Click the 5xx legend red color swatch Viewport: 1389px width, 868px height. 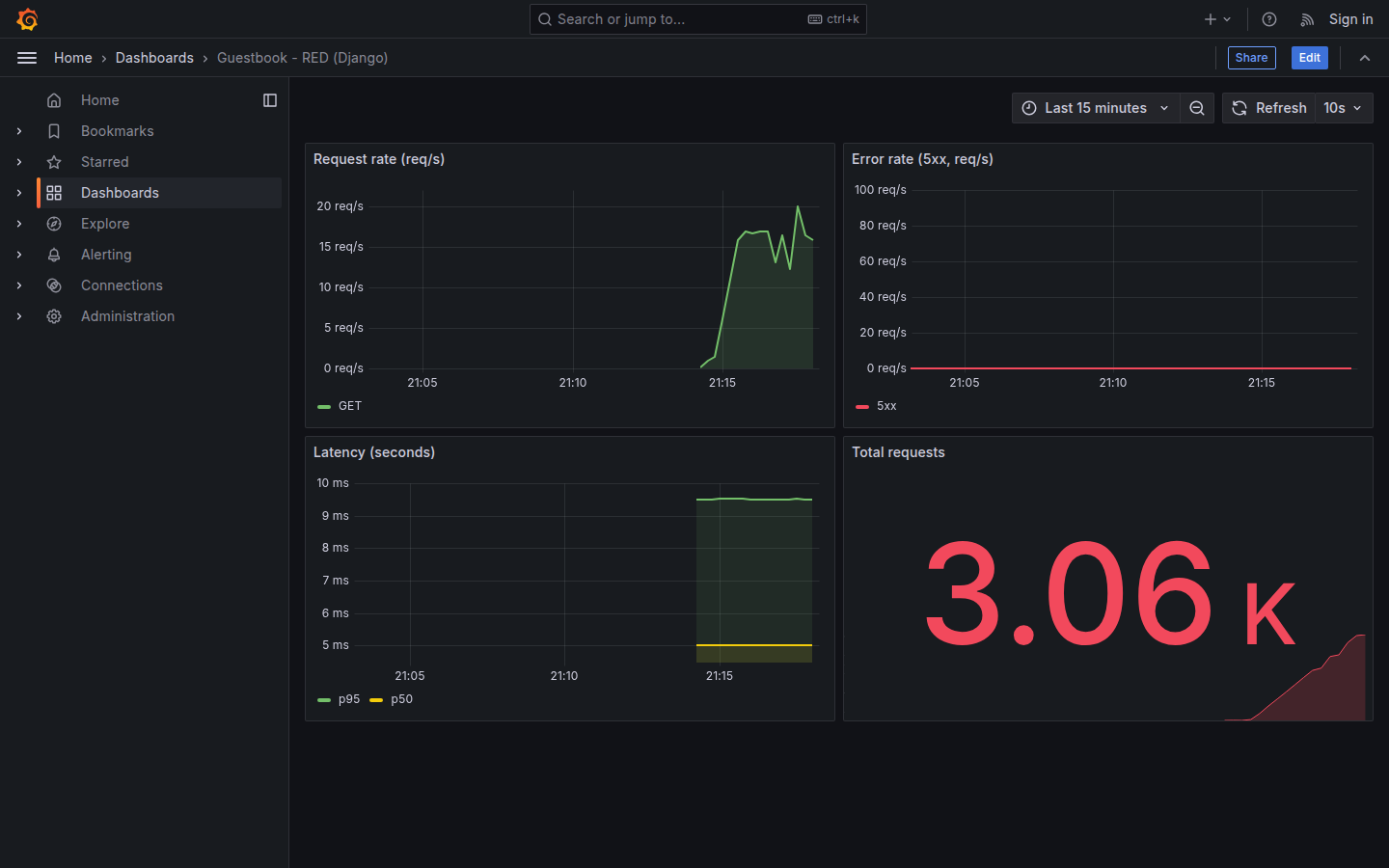(862, 407)
